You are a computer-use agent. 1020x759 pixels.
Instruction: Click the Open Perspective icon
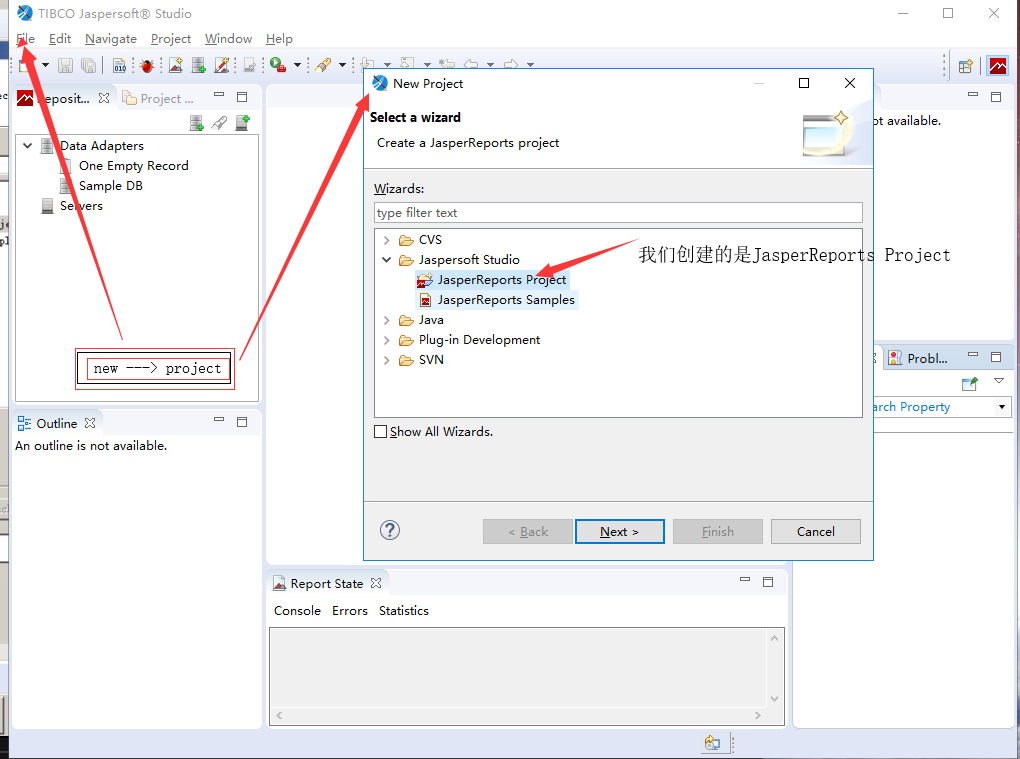click(965, 66)
